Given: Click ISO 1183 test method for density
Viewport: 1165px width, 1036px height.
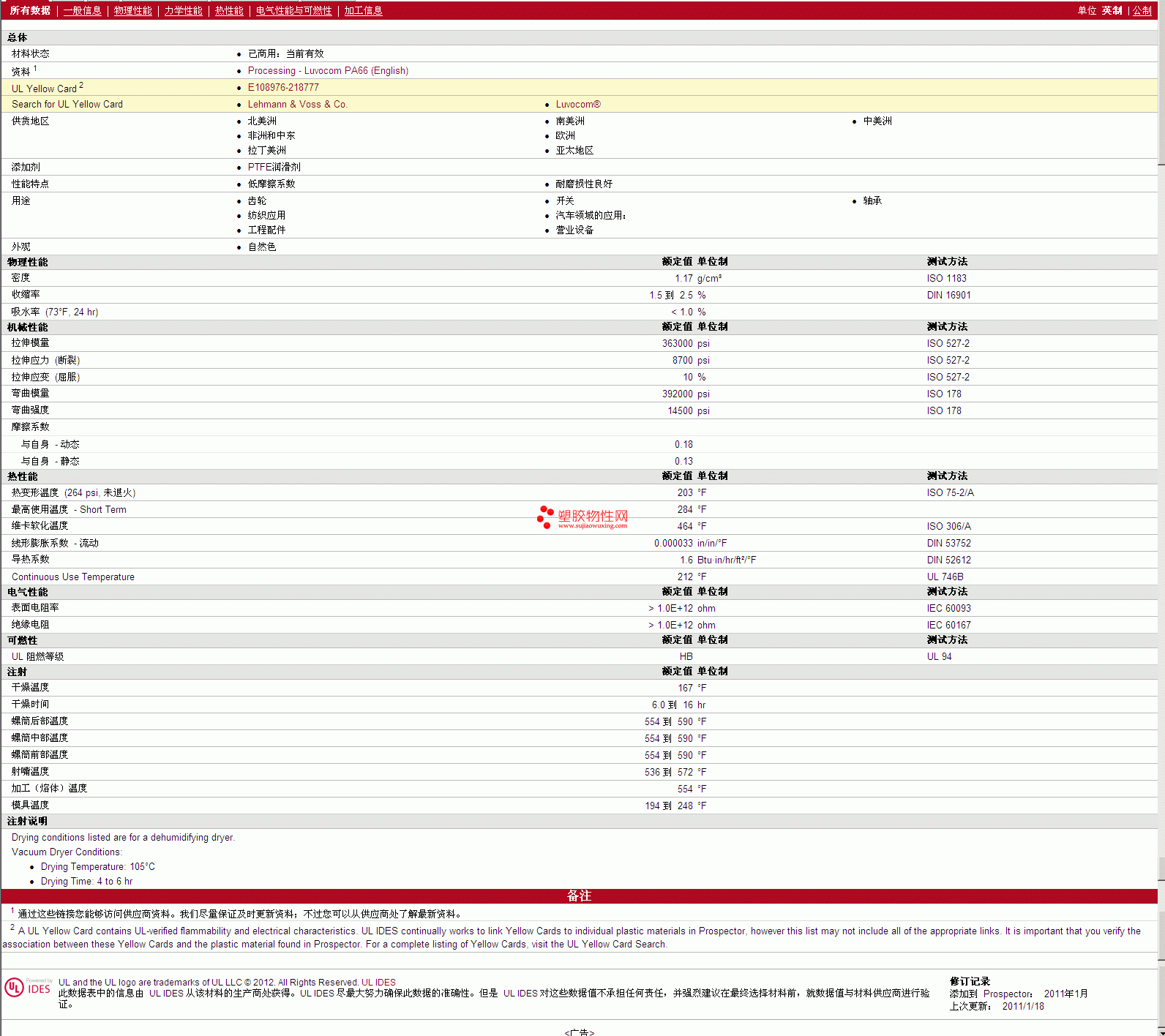Looking at the screenshot, I should pos(946,278).
